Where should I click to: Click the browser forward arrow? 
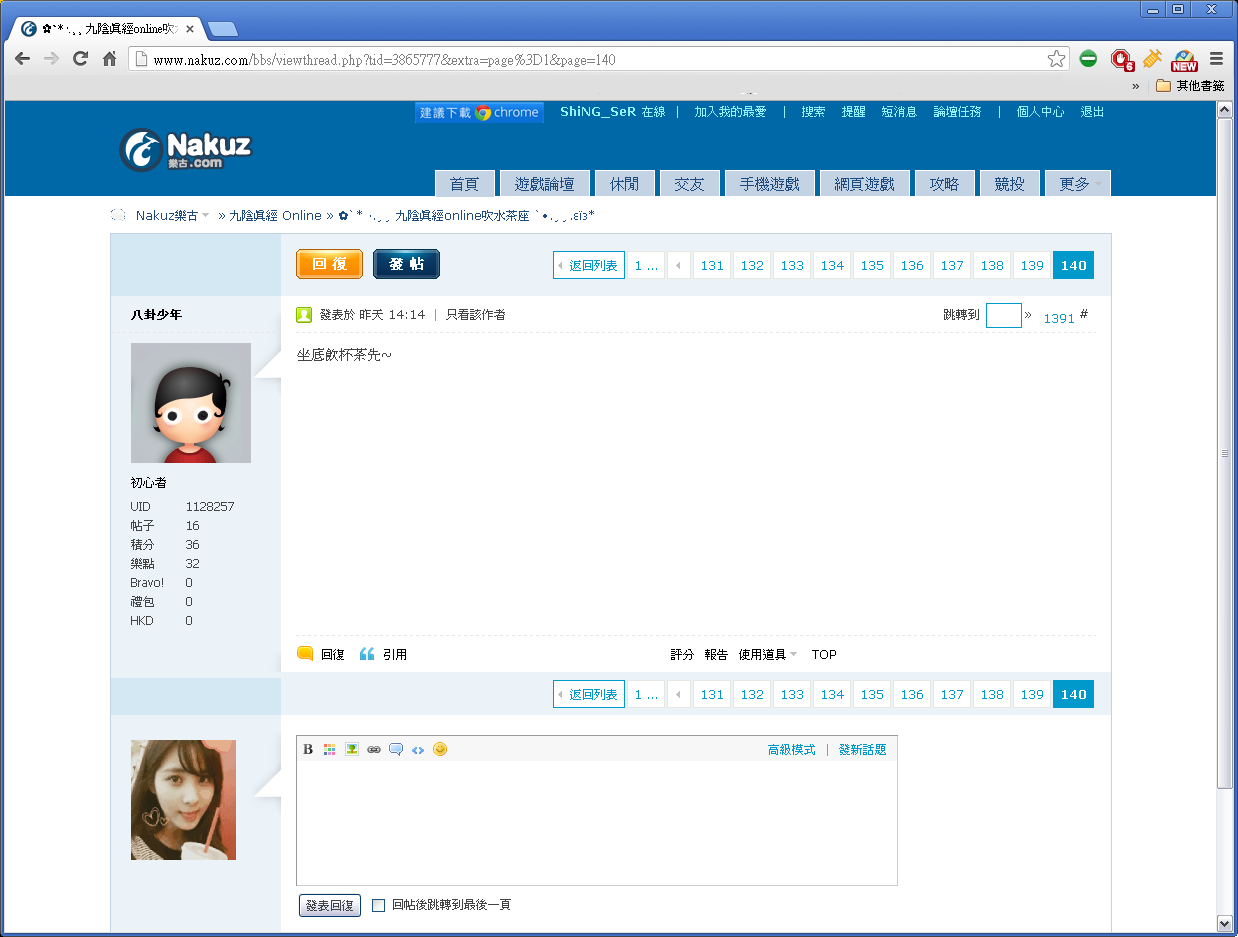[x=51, y=59]
